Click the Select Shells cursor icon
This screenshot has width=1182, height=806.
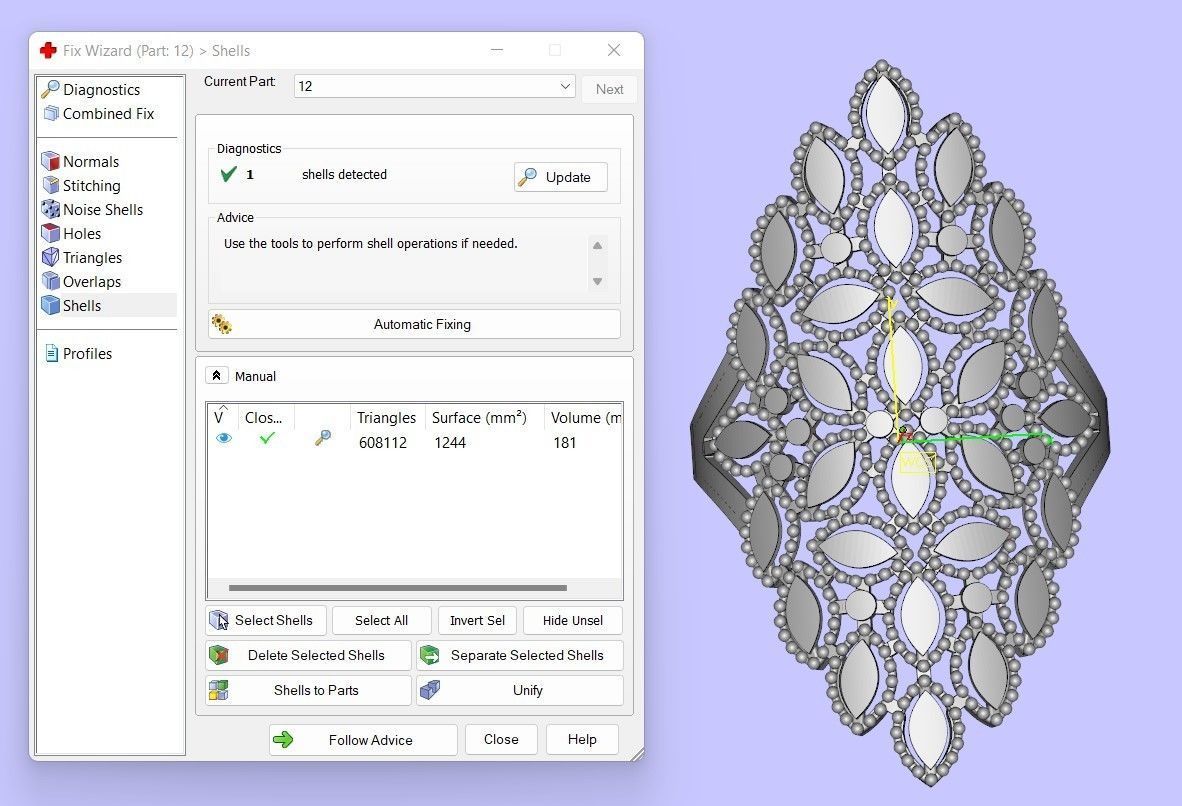tap(219, 621)
